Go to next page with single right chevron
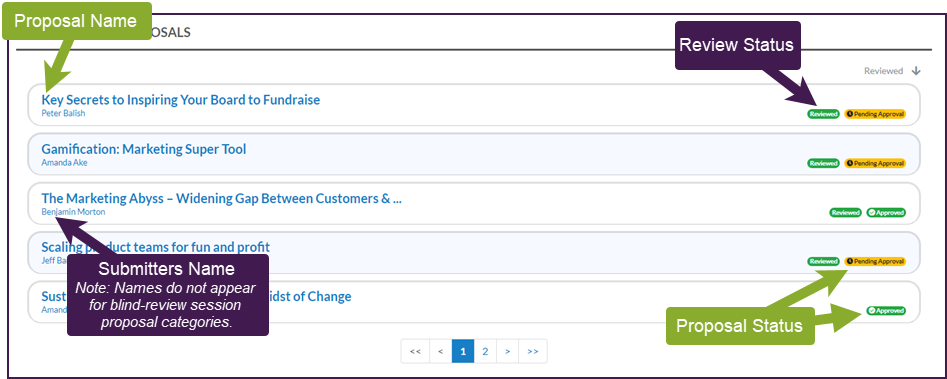The height and width of the screenshot is (379, 947). tap(507, 351)
